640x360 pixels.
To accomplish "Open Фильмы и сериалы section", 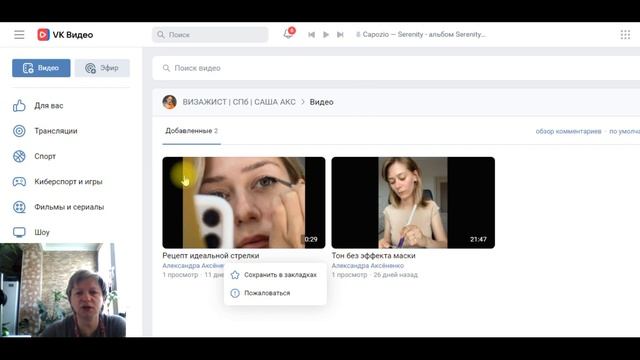I will point(69,207).
